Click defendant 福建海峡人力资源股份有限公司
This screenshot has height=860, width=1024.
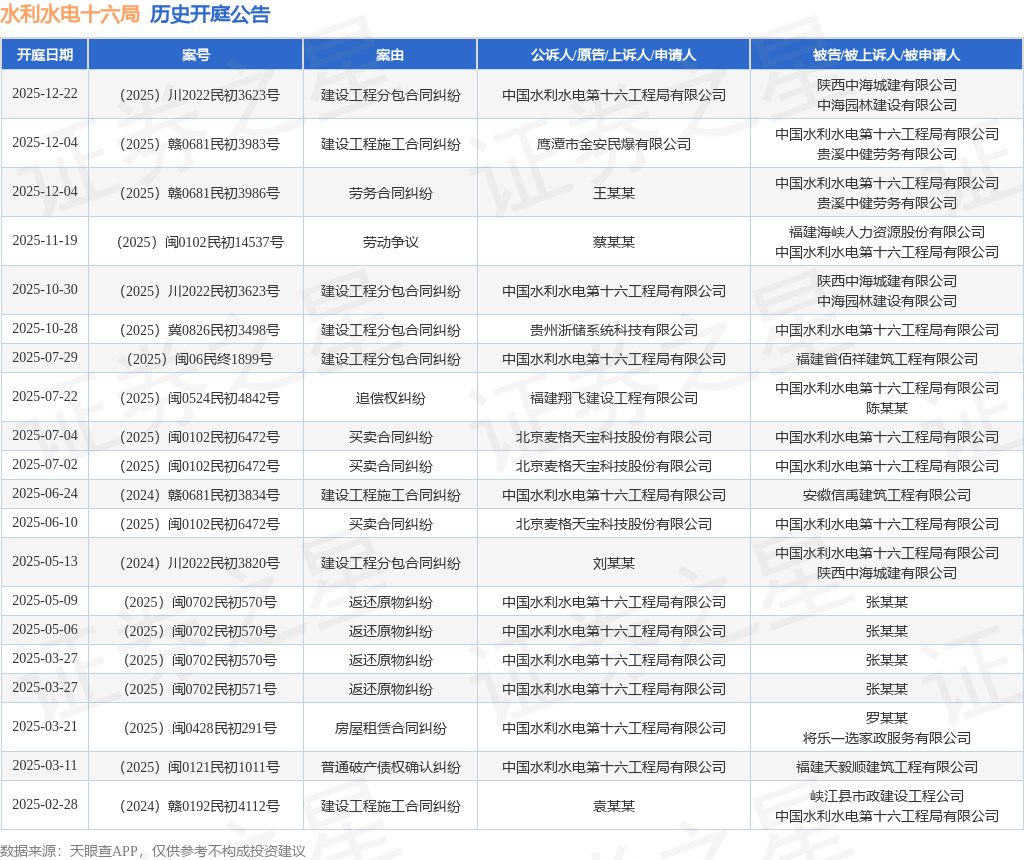[x=887, y=232]
